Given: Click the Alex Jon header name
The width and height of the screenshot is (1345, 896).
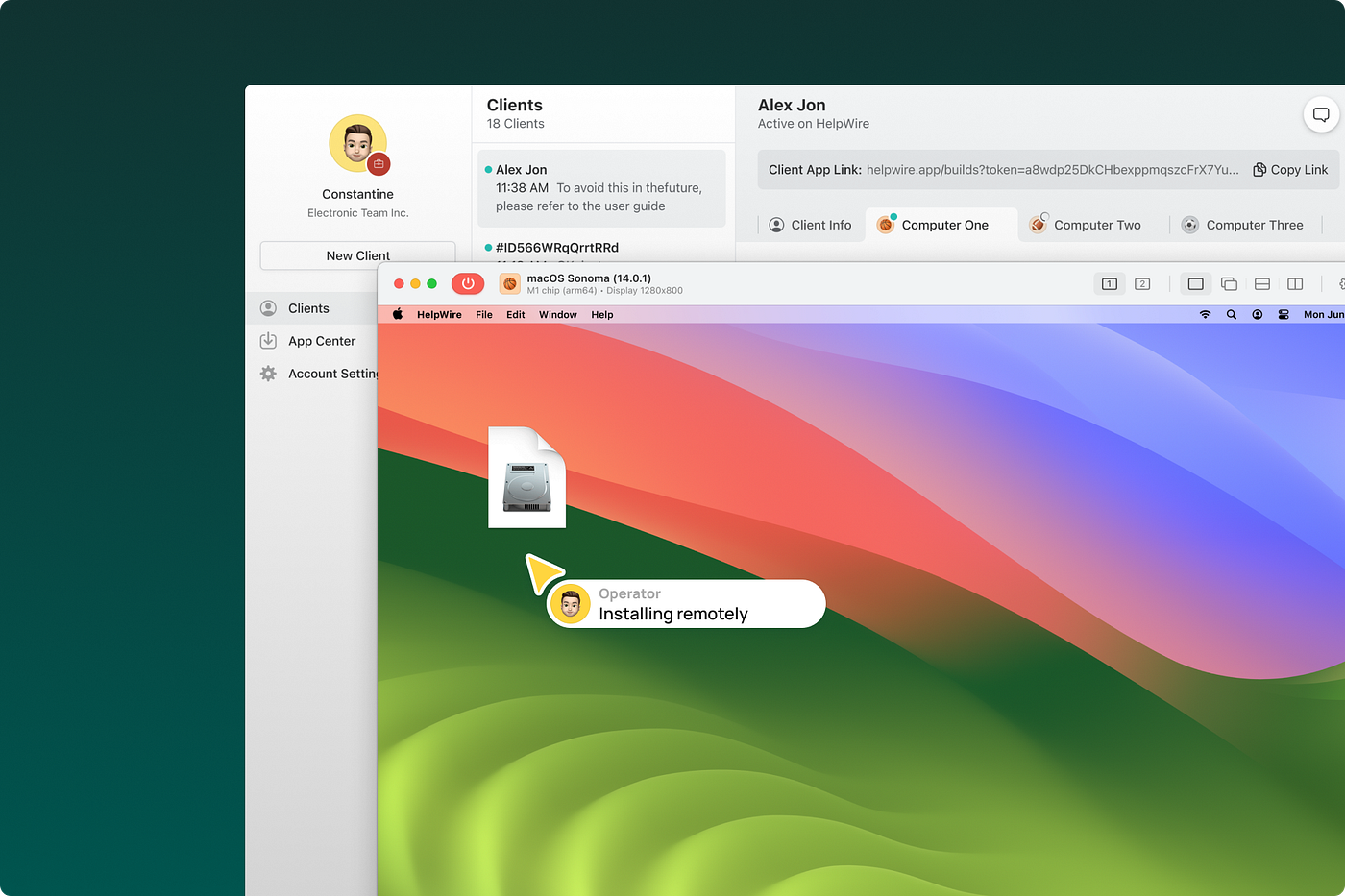Looking at the screenshot, I should coord(792,106).
